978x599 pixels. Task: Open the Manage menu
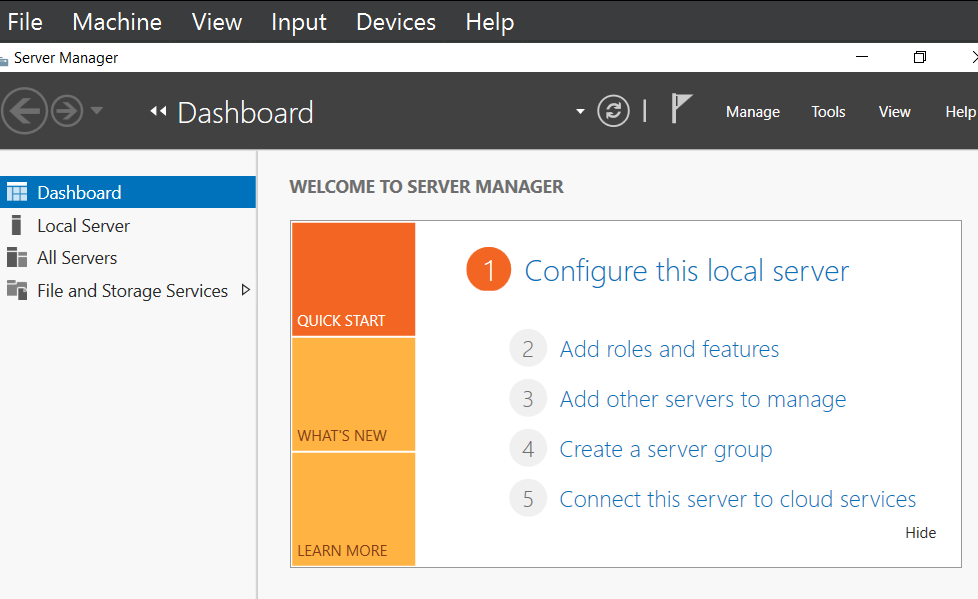[x=752, y=112]
